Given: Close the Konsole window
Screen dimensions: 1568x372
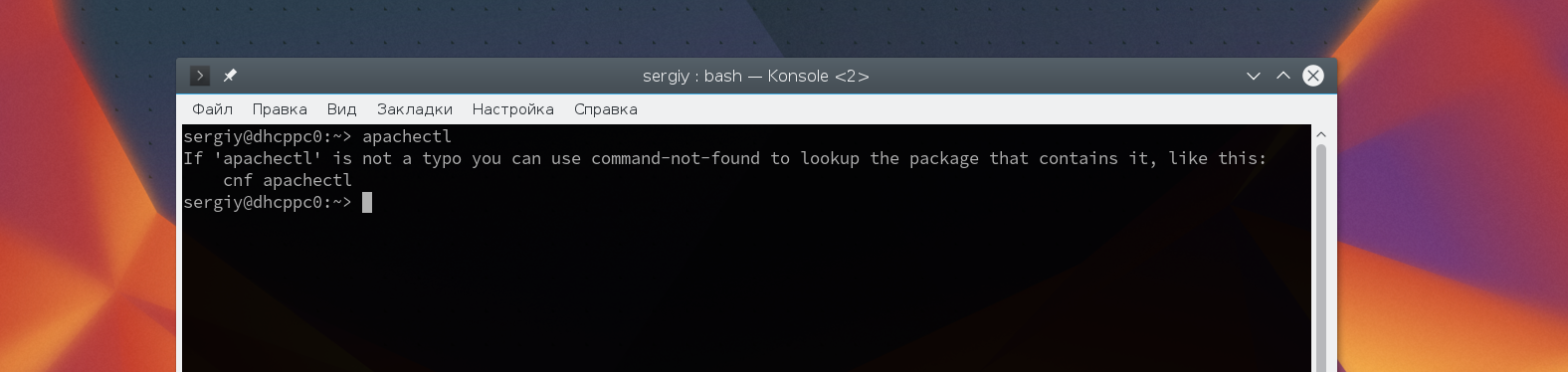Looking at the screenshot, I should click(1313, 76).
